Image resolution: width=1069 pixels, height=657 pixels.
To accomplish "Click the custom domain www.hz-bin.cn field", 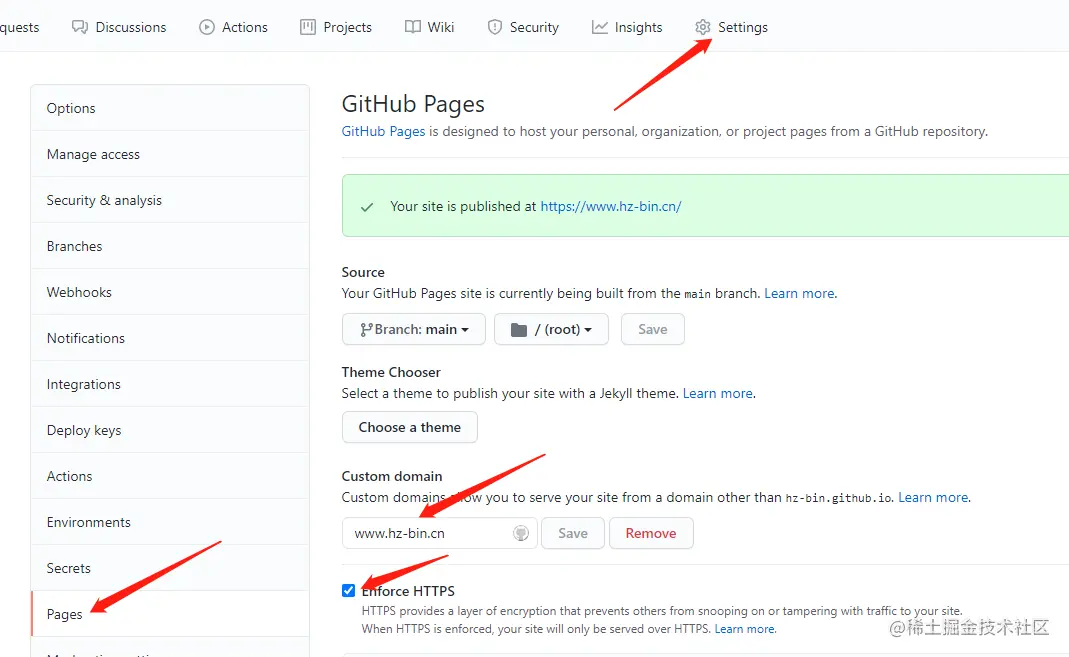I will click(440, 533).
